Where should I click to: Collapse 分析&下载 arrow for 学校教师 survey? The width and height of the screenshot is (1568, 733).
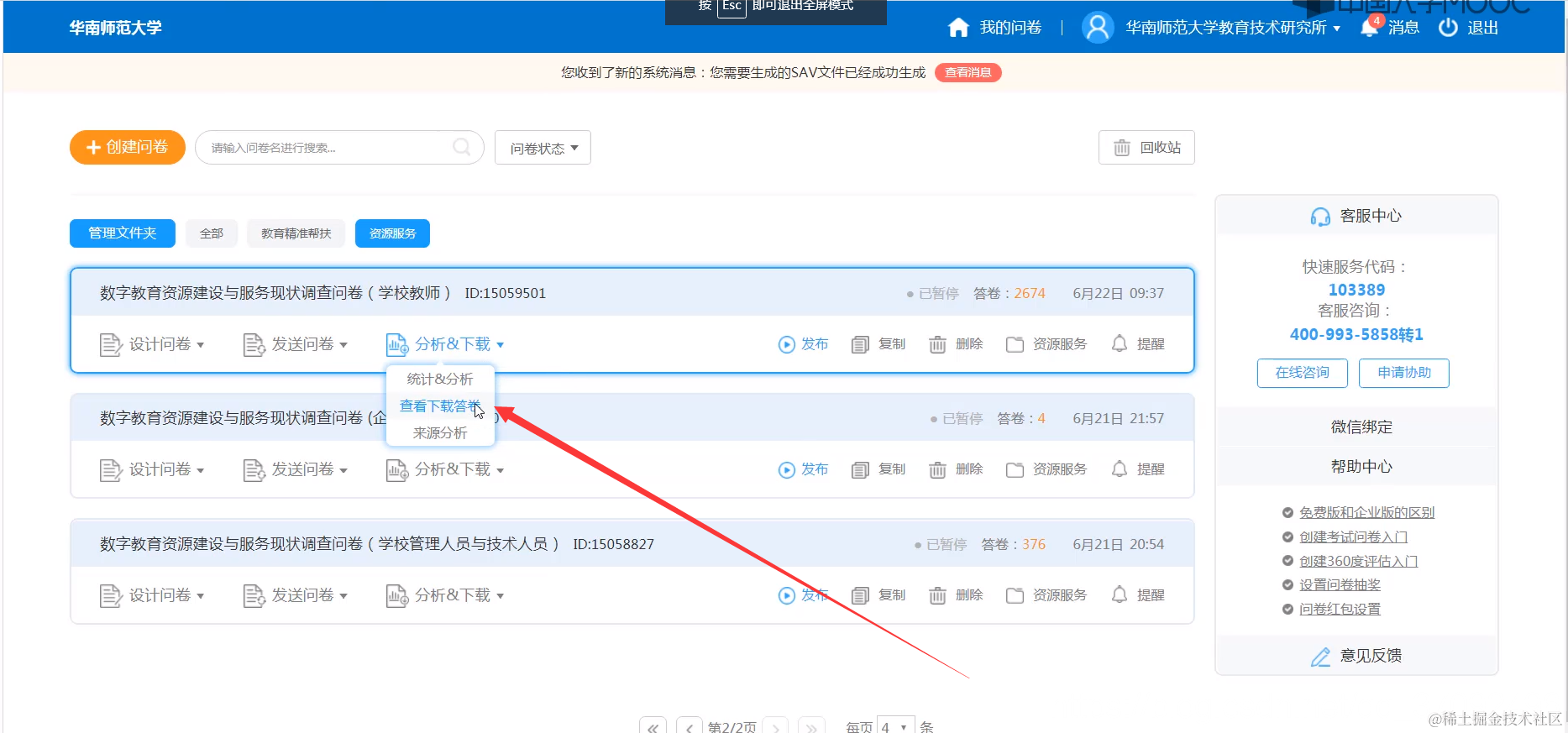point(500,345)
